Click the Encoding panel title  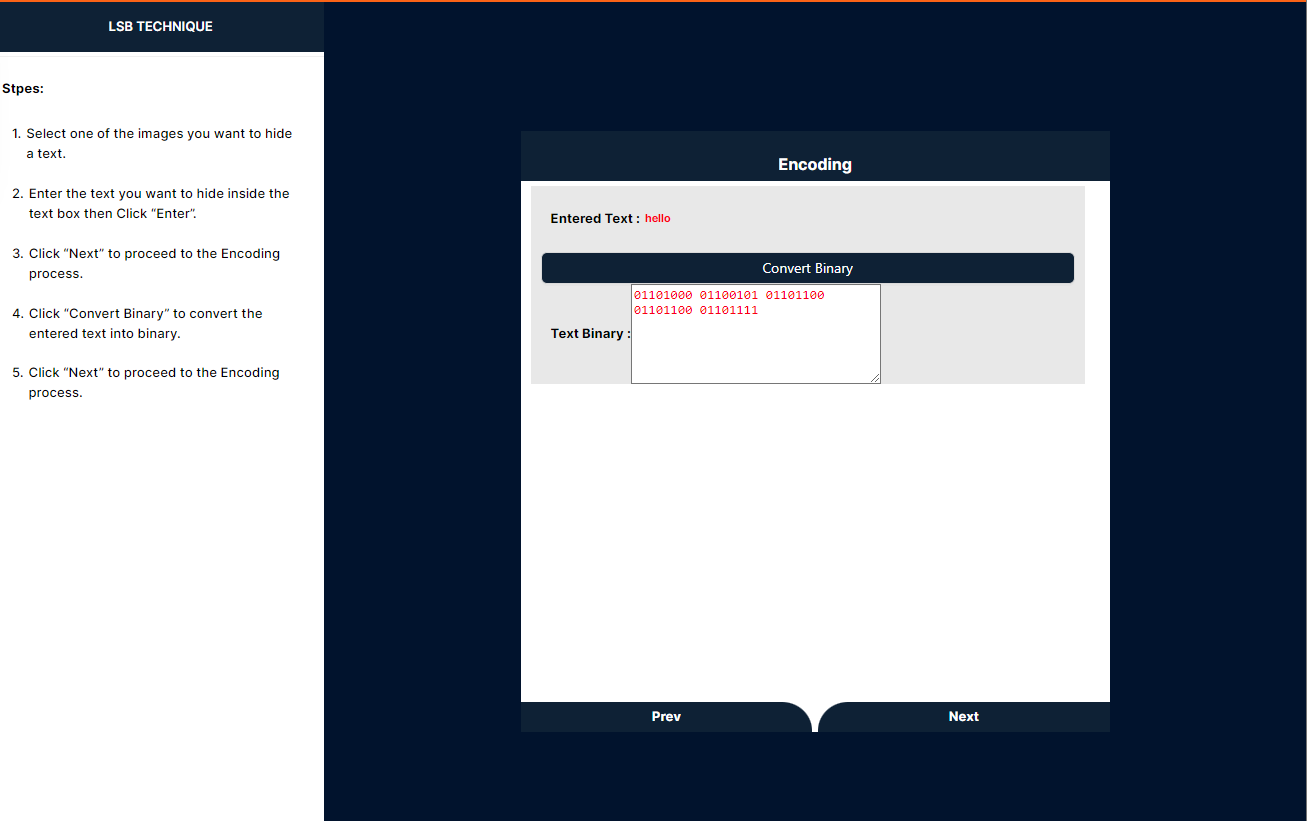(x=814, y=164)
